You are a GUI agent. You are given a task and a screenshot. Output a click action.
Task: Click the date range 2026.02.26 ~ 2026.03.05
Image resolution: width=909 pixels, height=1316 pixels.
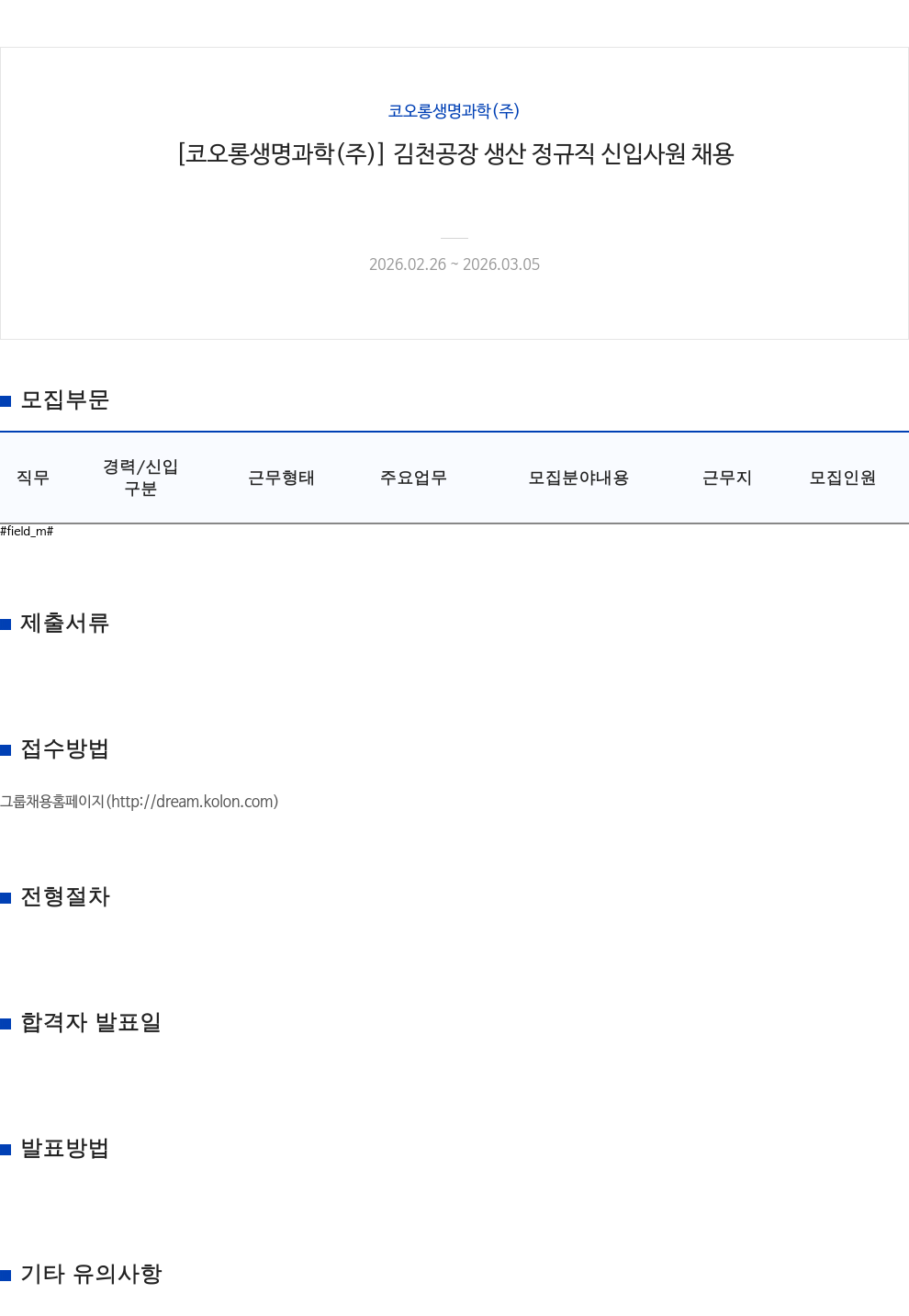point(454,264)
